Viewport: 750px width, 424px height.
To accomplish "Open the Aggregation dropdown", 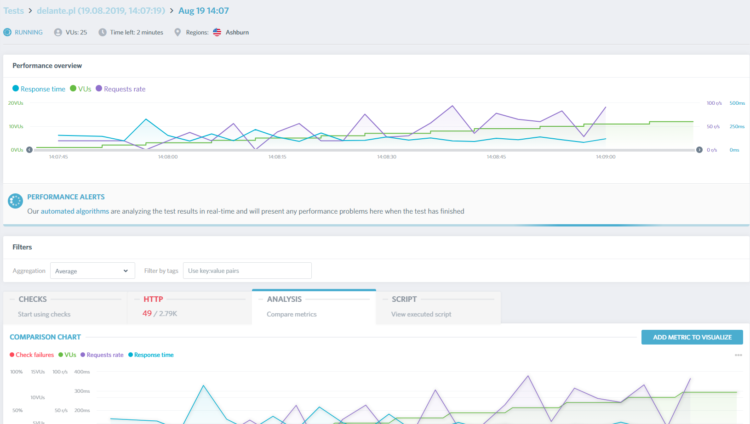I will (x=92, y=270).
